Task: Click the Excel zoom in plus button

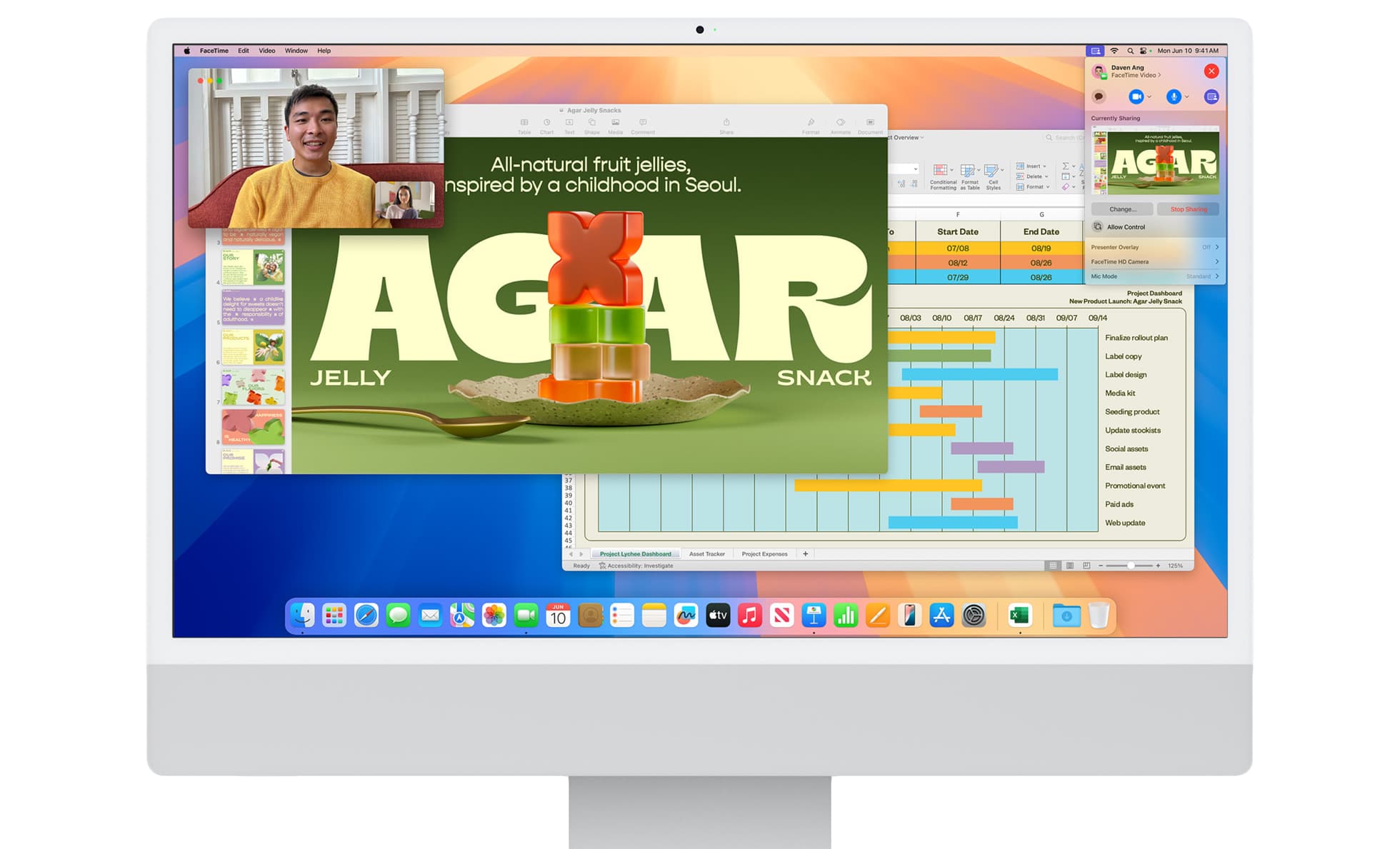Action: 1158,566
